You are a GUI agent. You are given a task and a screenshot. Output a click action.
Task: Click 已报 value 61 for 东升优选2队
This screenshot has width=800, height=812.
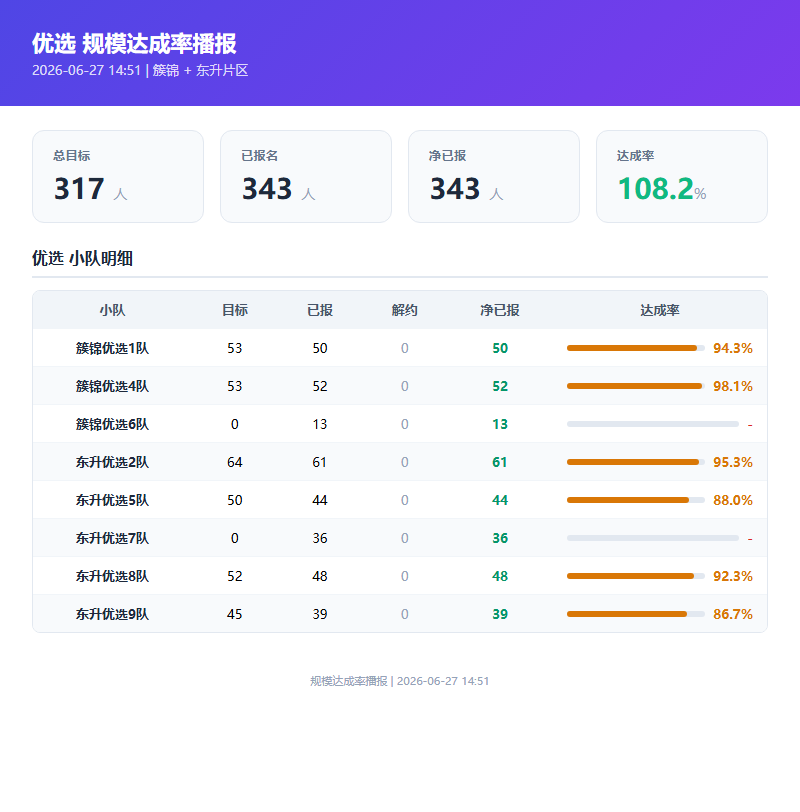coord(319,462)
